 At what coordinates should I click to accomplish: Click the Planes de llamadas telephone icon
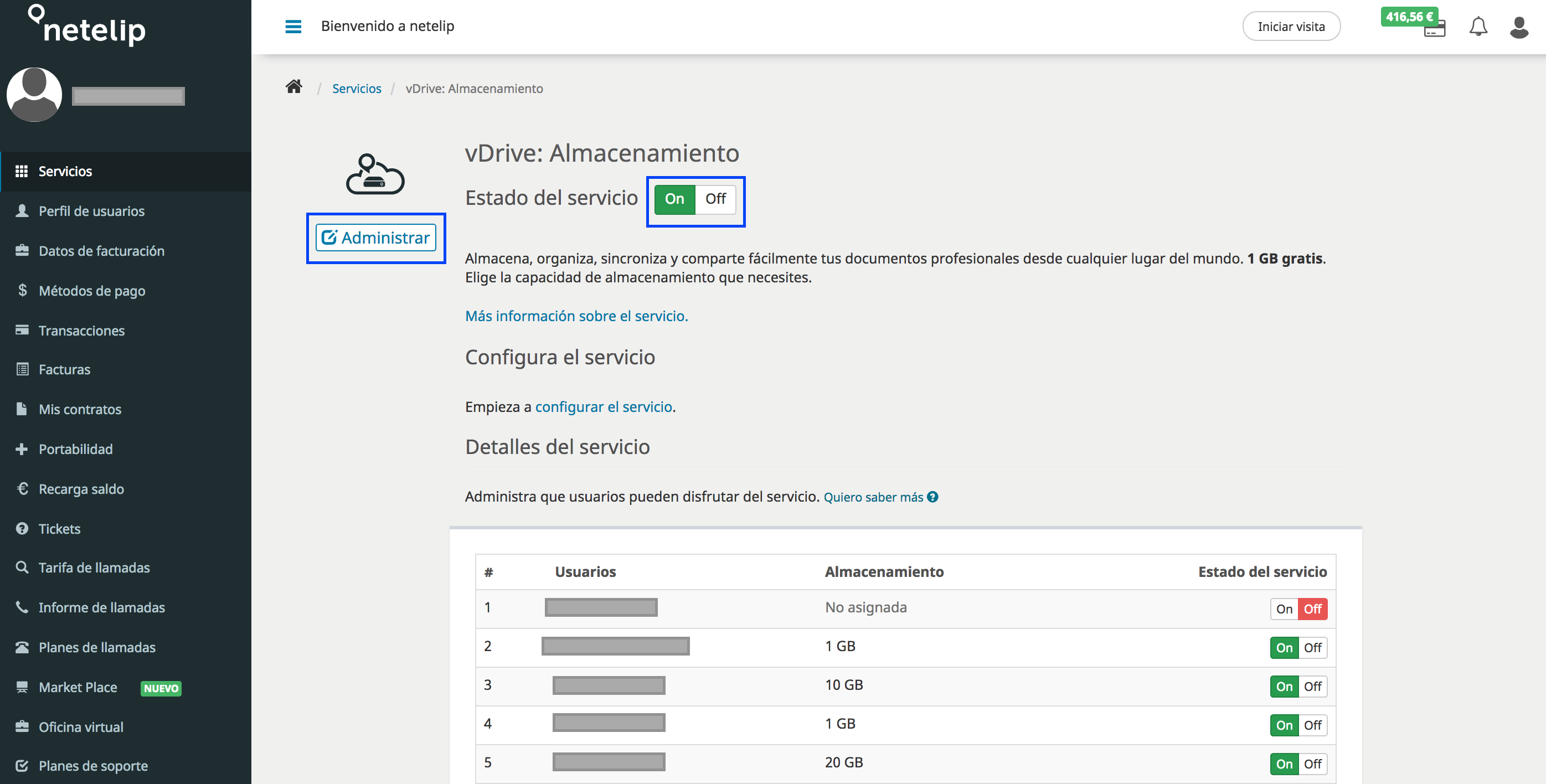(x=22, y=647)
